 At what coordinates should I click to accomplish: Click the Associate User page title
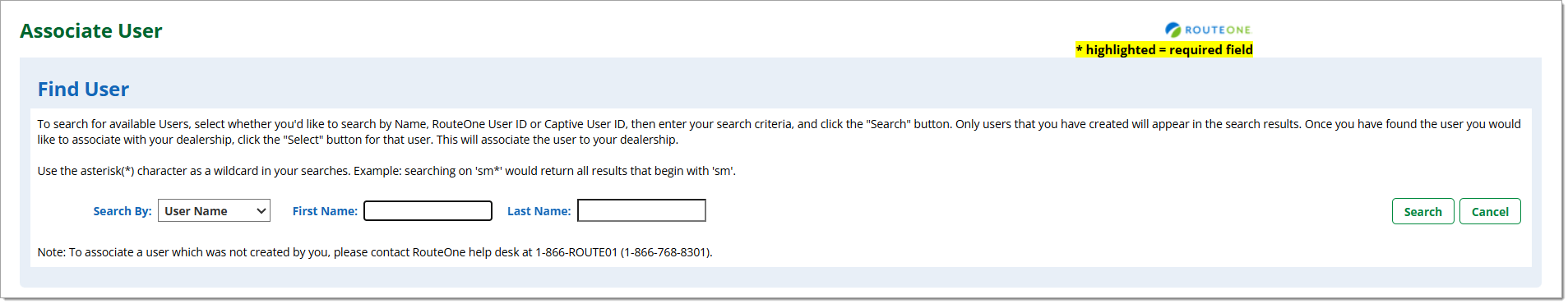coord(91,31)
